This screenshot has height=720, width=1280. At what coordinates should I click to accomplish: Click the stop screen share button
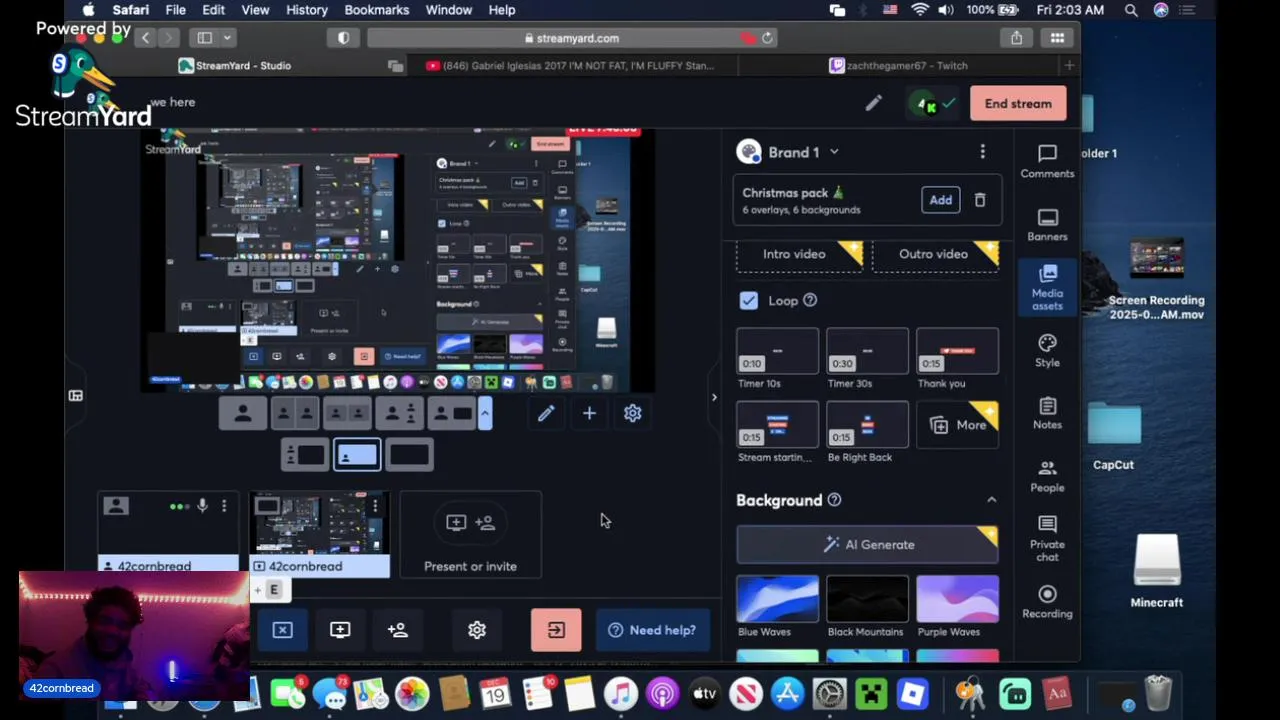click(x=282, y=630)
